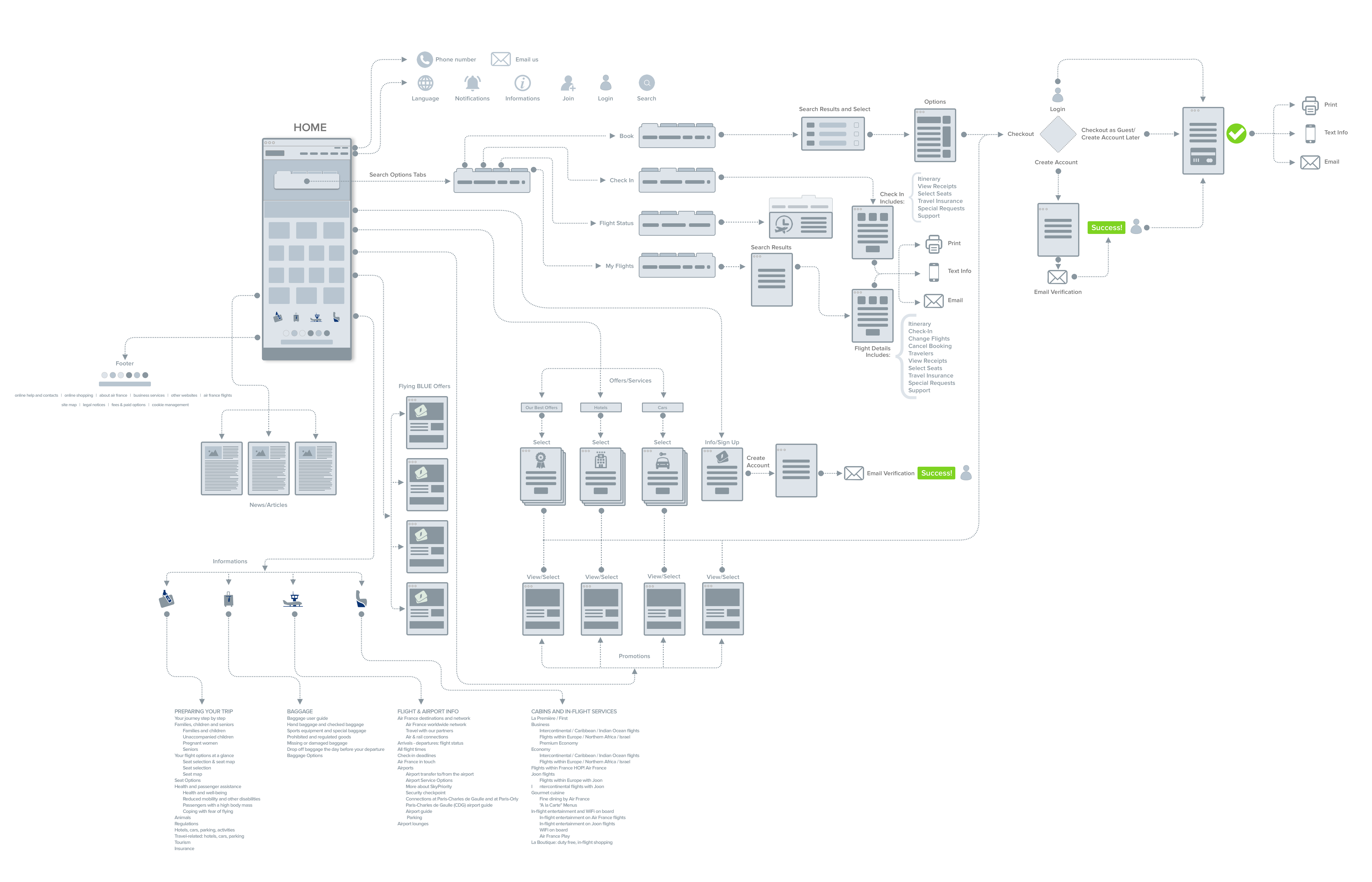Open the online shopping footer link

[x=79, y=396]
